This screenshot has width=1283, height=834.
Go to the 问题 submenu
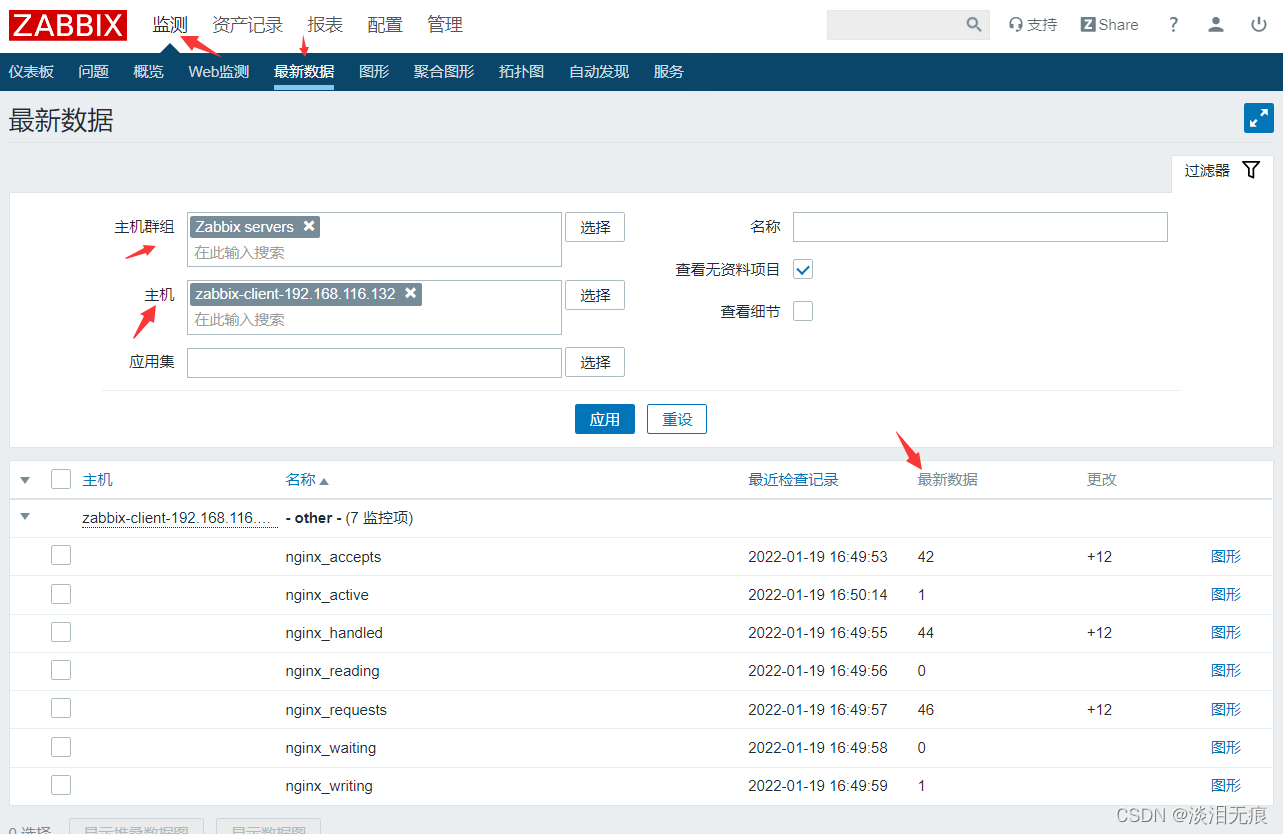[x=93, y=72]
